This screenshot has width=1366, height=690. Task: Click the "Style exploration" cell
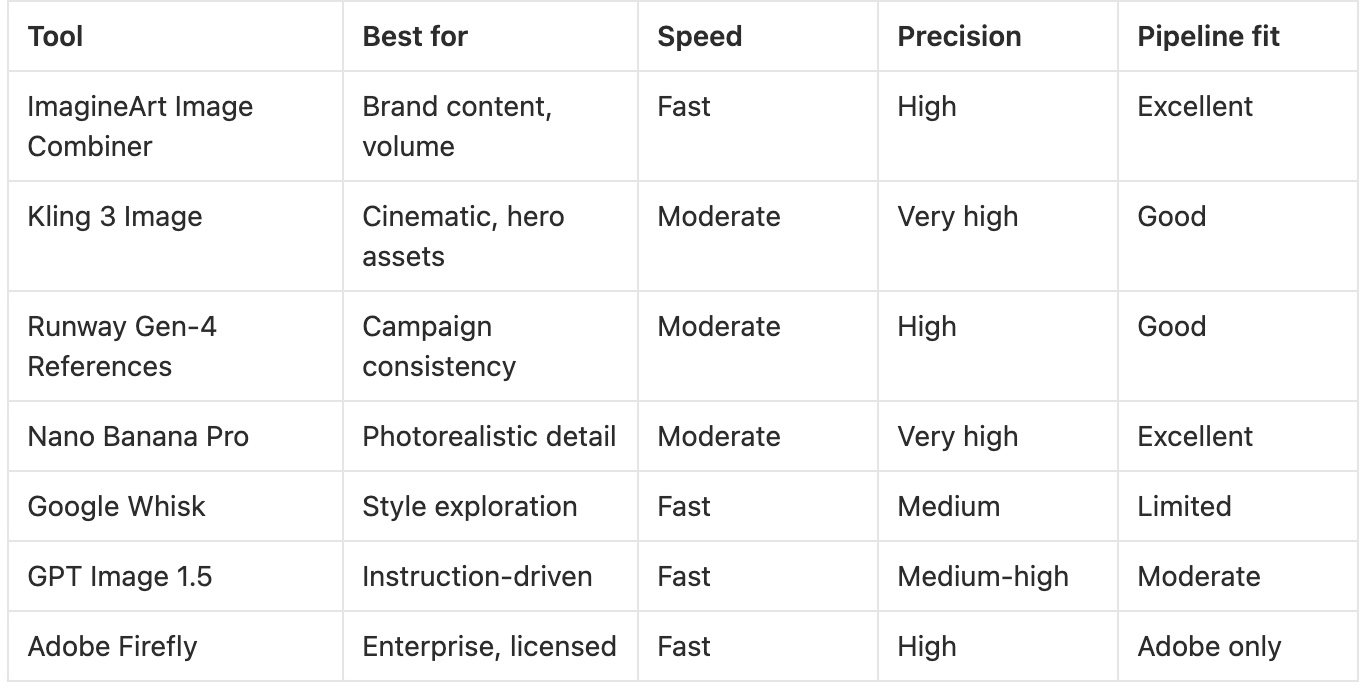(470, 507)
